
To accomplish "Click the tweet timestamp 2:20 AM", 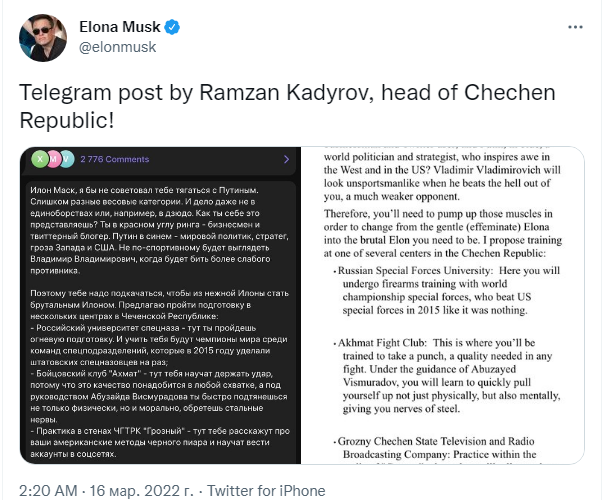I will 49,490.
